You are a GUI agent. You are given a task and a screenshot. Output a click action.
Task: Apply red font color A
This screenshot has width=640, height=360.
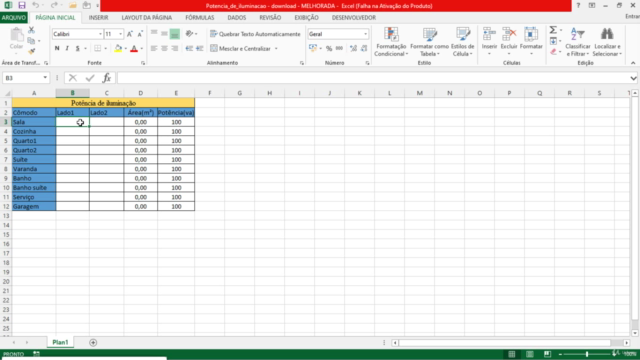[x=134, y=49]
